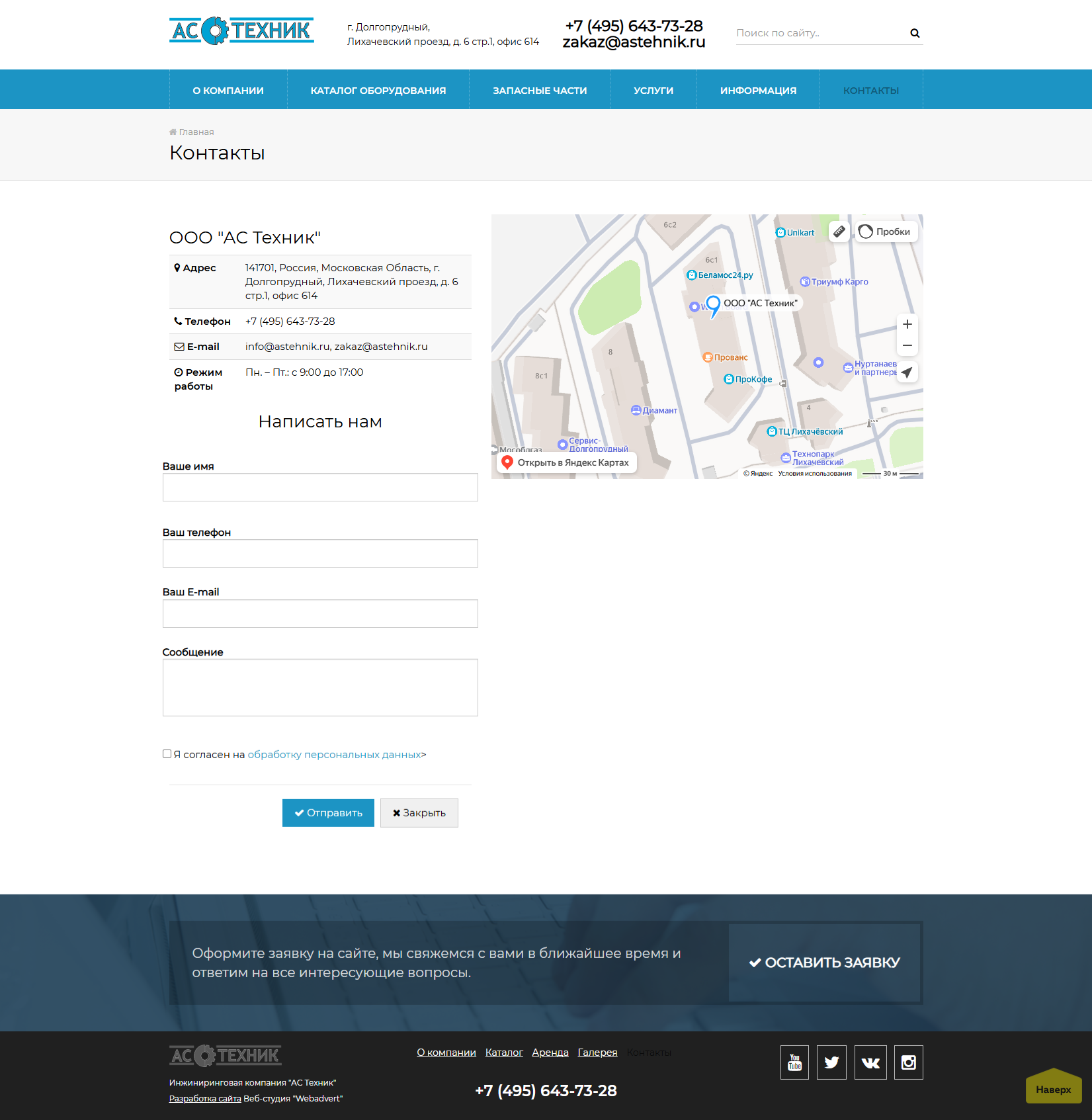Viewport: 1092px width, 1120px height.
Task: Check the personal data consent checkbox
Action: click(x=167, y=754)
